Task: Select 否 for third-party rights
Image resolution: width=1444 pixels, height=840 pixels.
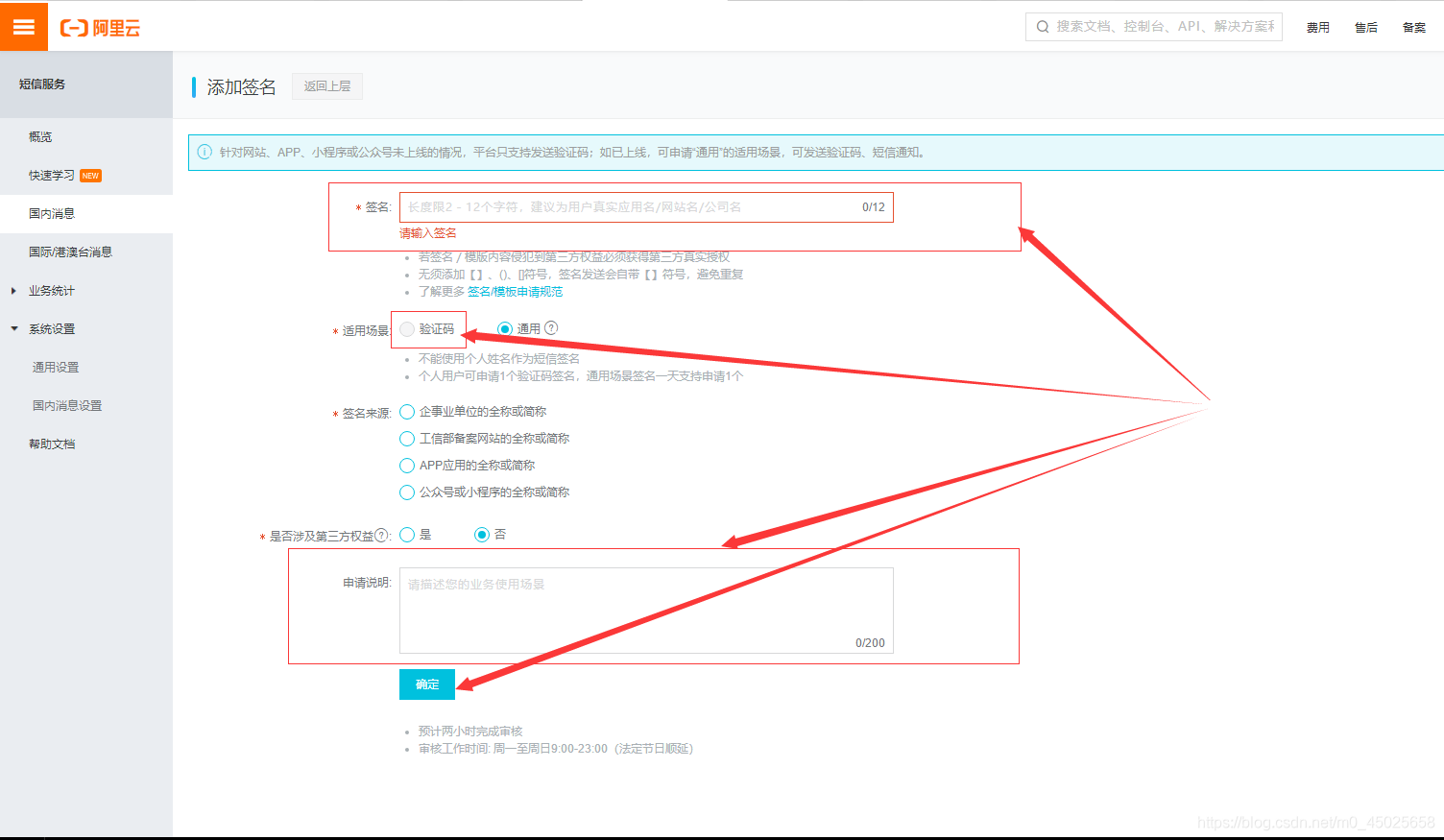Action: [482, 535]
